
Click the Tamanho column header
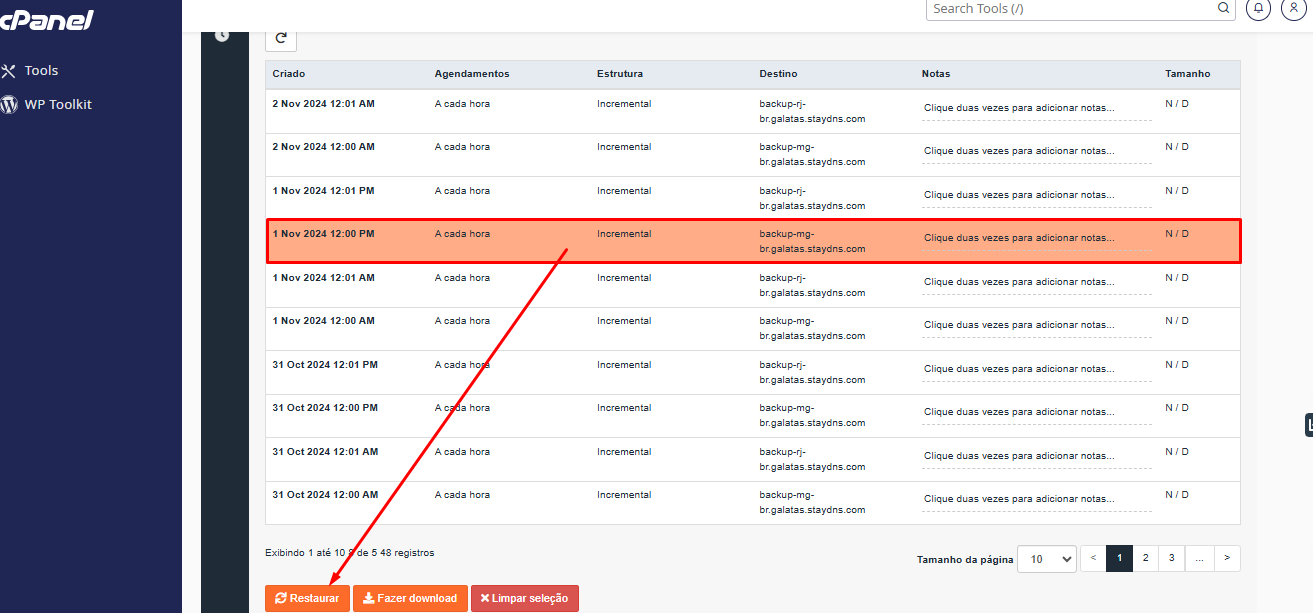click(x=1187, y=74)
